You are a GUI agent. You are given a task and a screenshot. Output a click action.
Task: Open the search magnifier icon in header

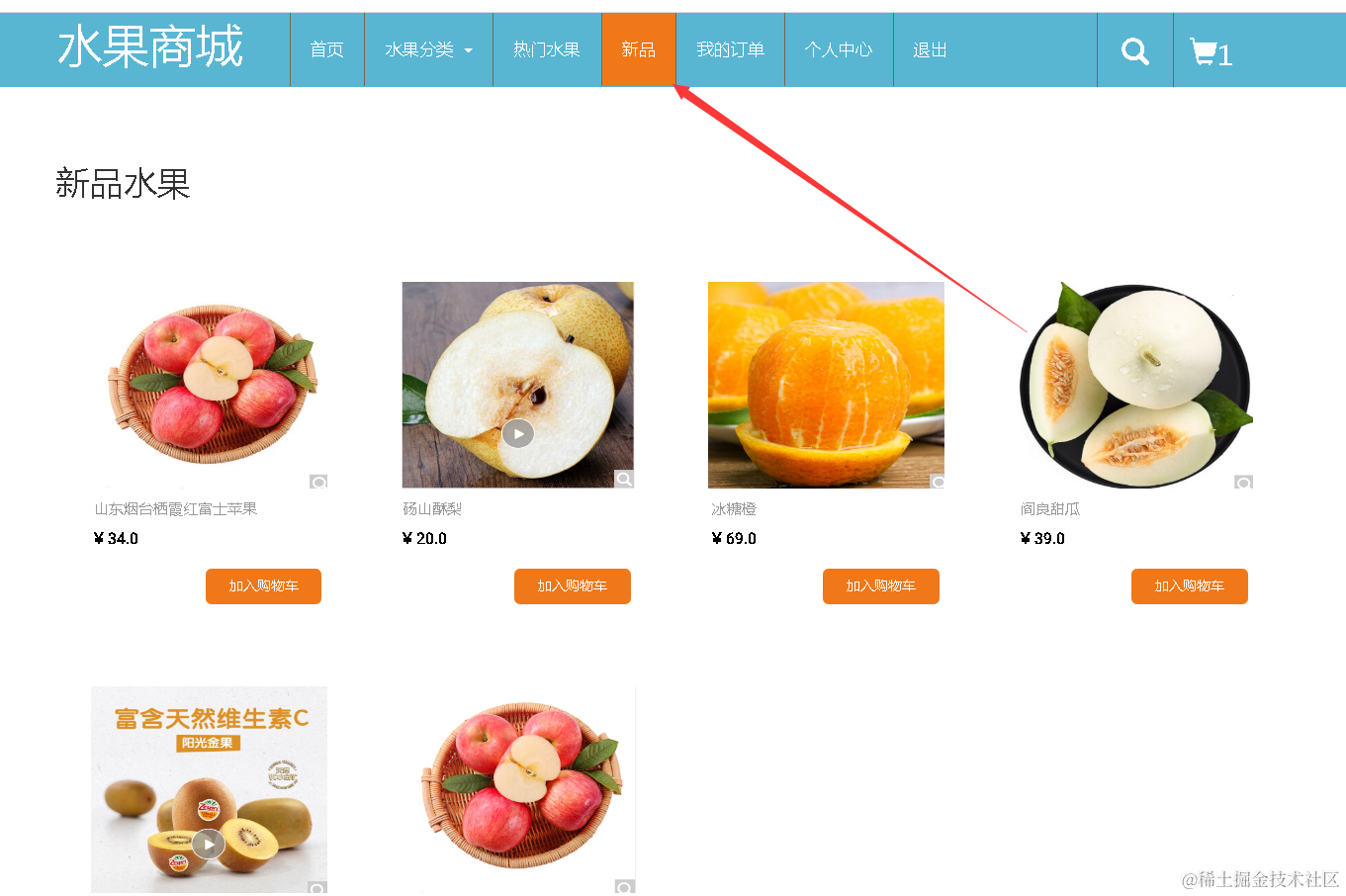click(1135, 51)
